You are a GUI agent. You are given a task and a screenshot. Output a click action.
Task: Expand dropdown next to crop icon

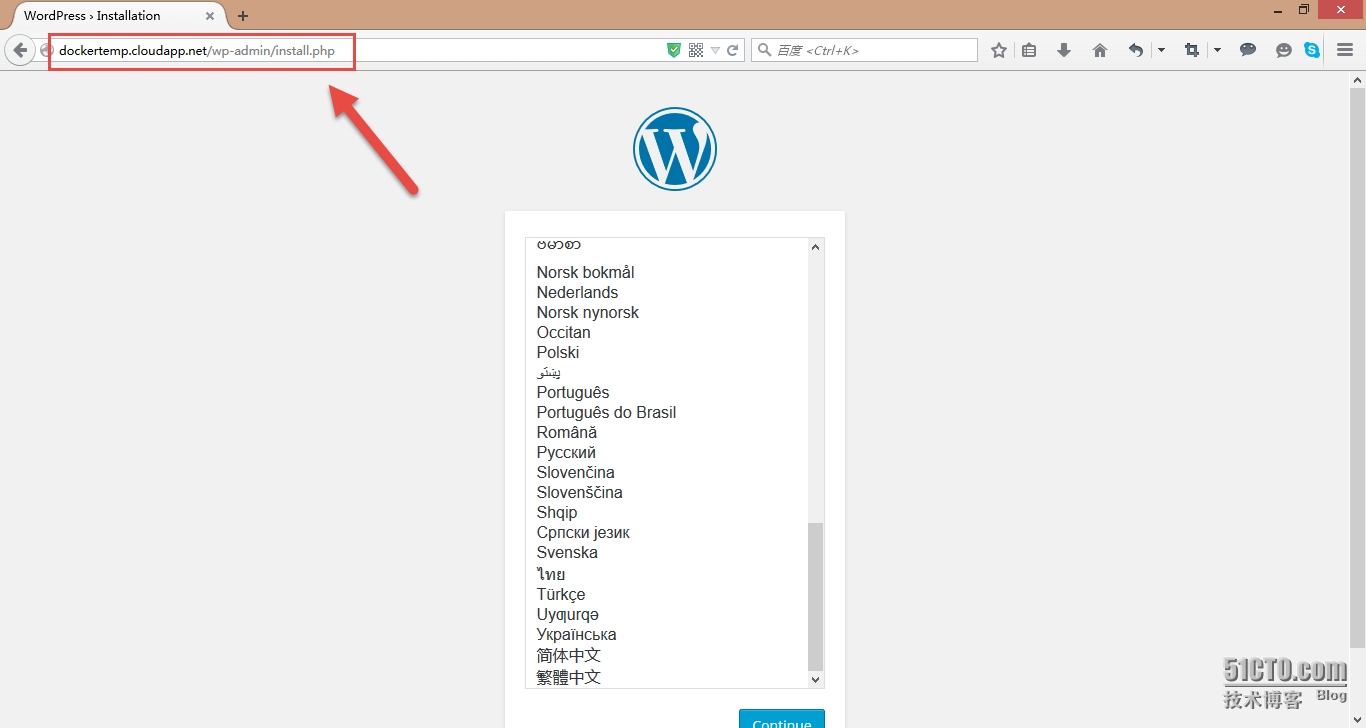pos(1217,50)
